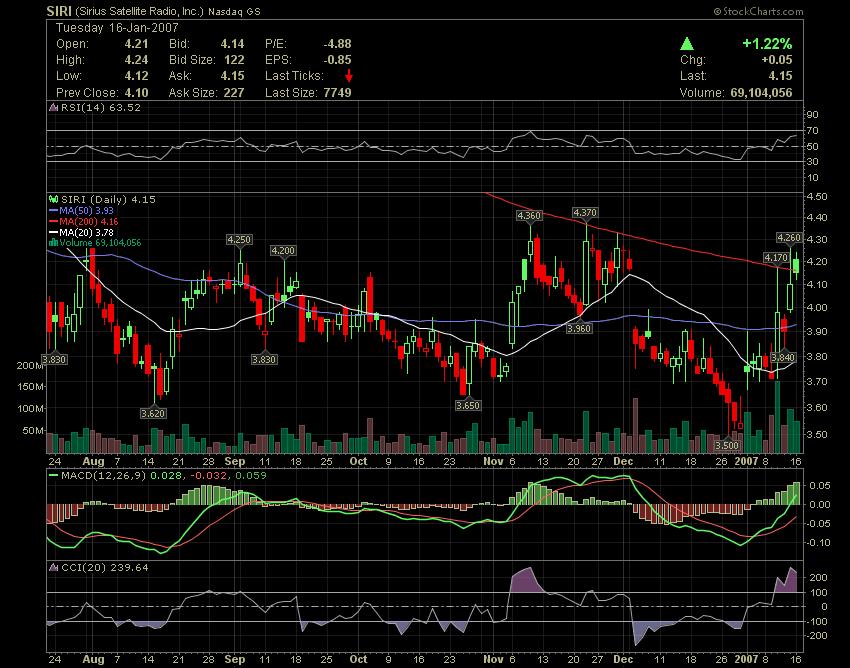Click the RSI(14) 63.52 label
This screenshot has width=850, height=668.
pos(100,107)
